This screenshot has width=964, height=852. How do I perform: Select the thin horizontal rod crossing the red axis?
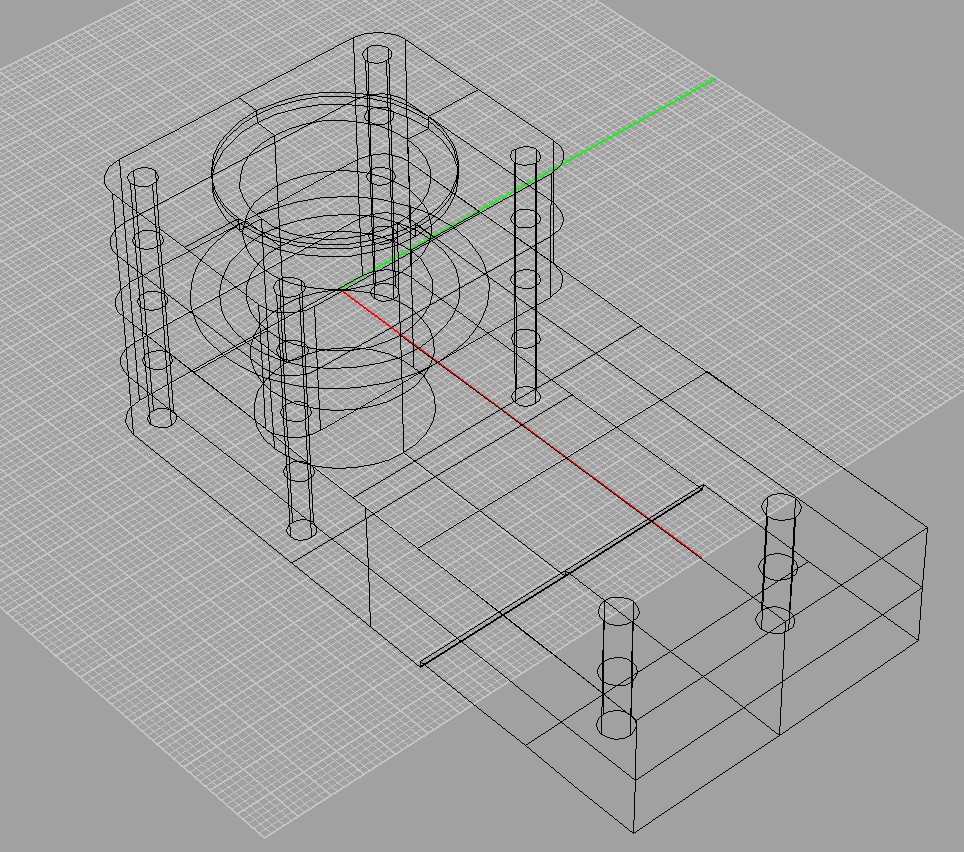pyautogui.click(x=562, y=576)
